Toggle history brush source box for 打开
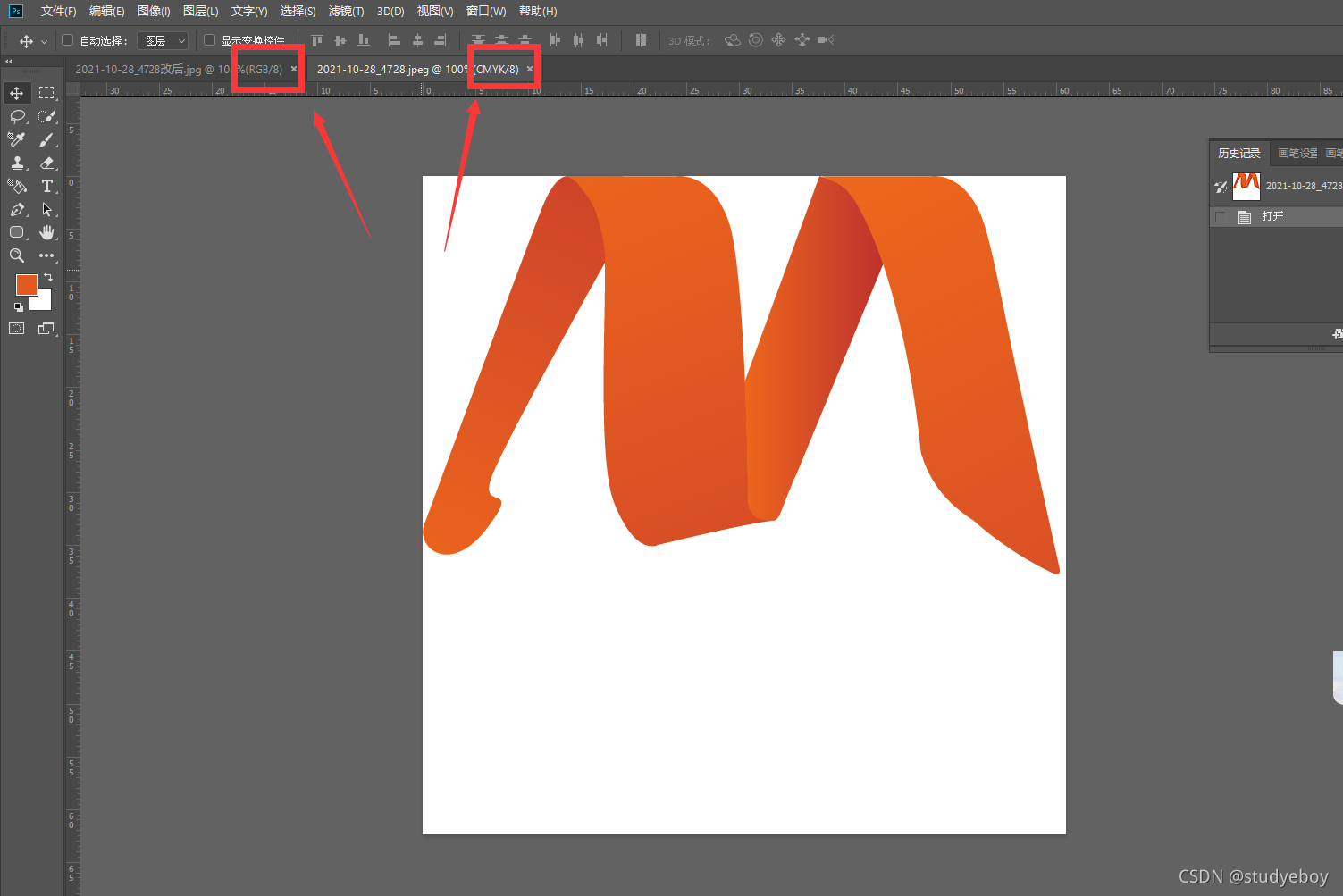The height and width of the screenshot is (896, 1343). pos(1221,217)
